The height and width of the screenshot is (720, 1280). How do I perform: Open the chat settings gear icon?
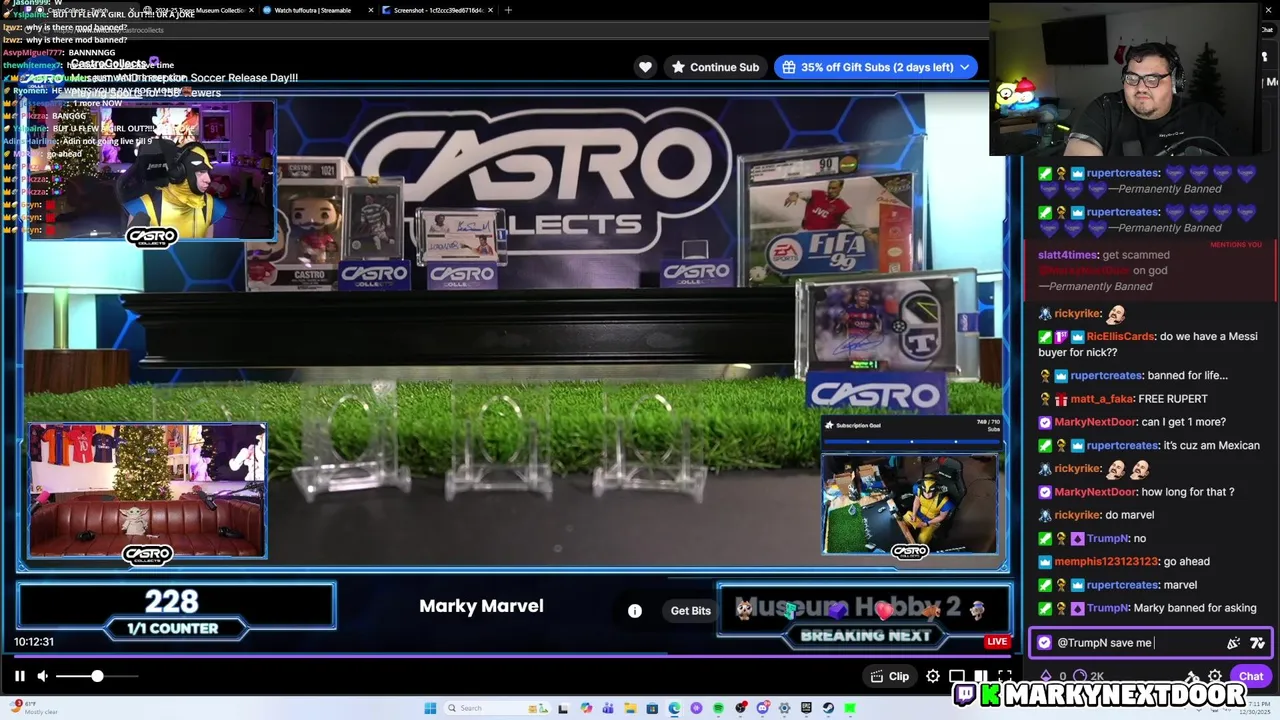(x=1214, y=676)
